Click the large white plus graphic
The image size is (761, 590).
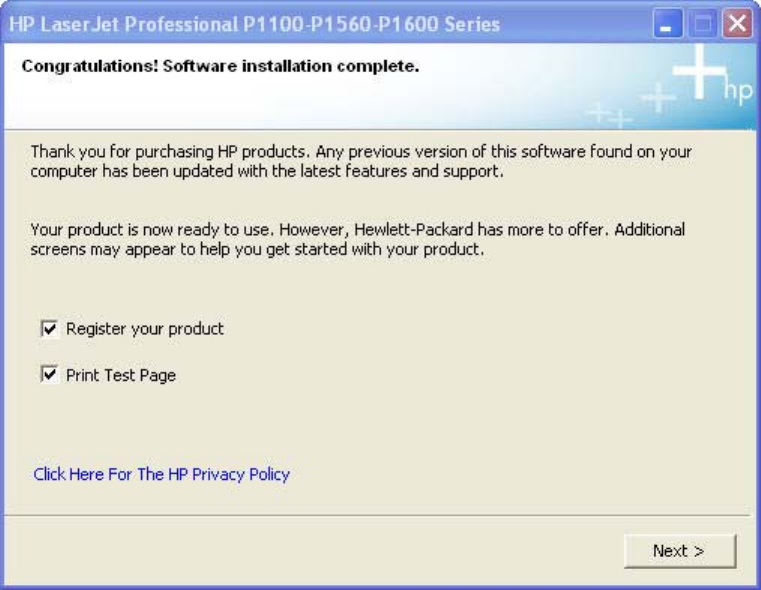[699, 70]
